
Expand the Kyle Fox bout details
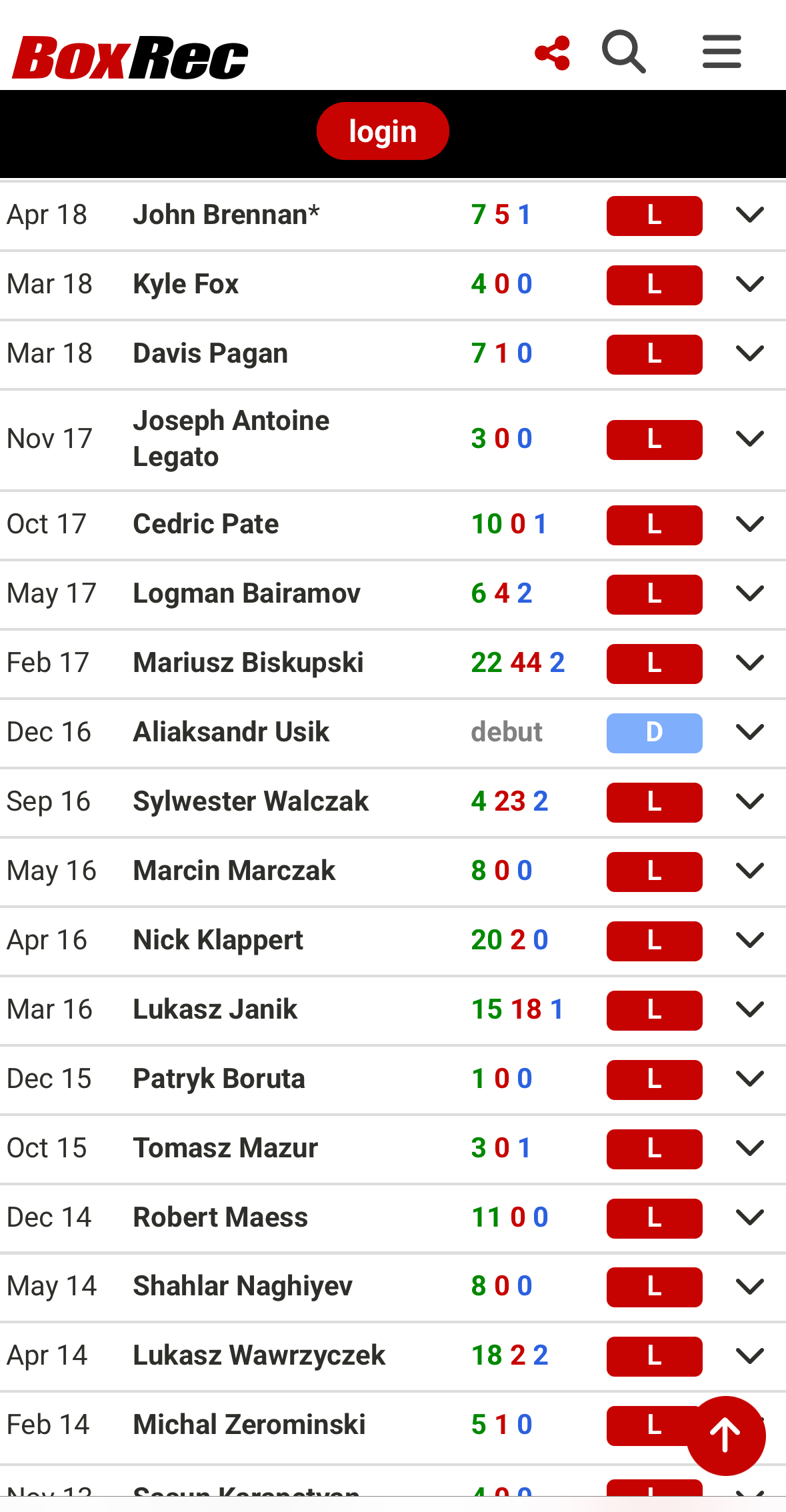coord(749,285)
